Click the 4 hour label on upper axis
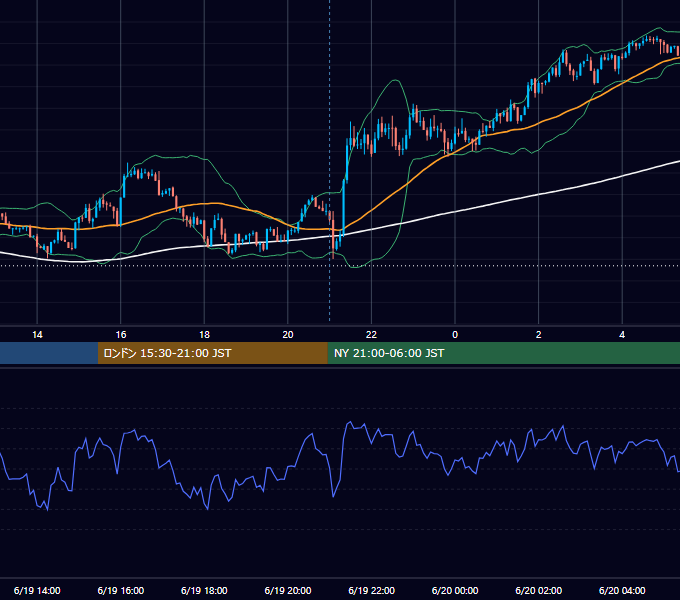Image resolution: width=680 pixels, height=600 pixels. [622, 335]
